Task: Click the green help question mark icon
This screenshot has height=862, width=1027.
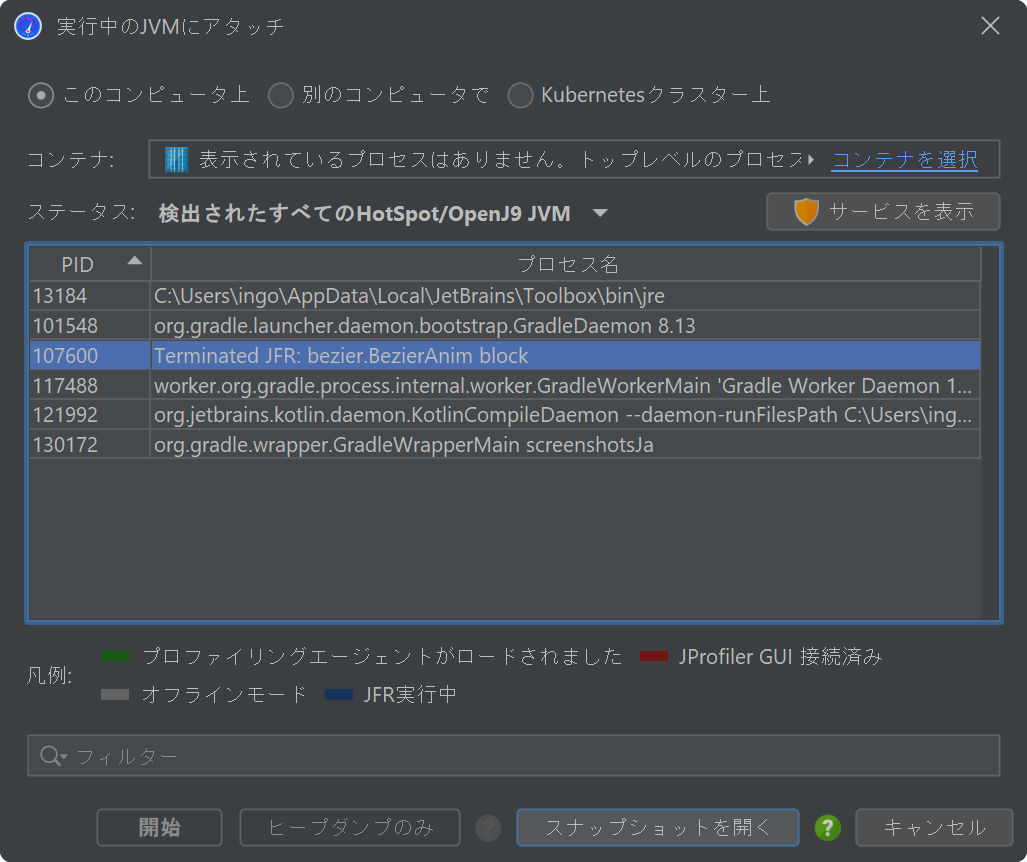Action: [x=828, y=828]
